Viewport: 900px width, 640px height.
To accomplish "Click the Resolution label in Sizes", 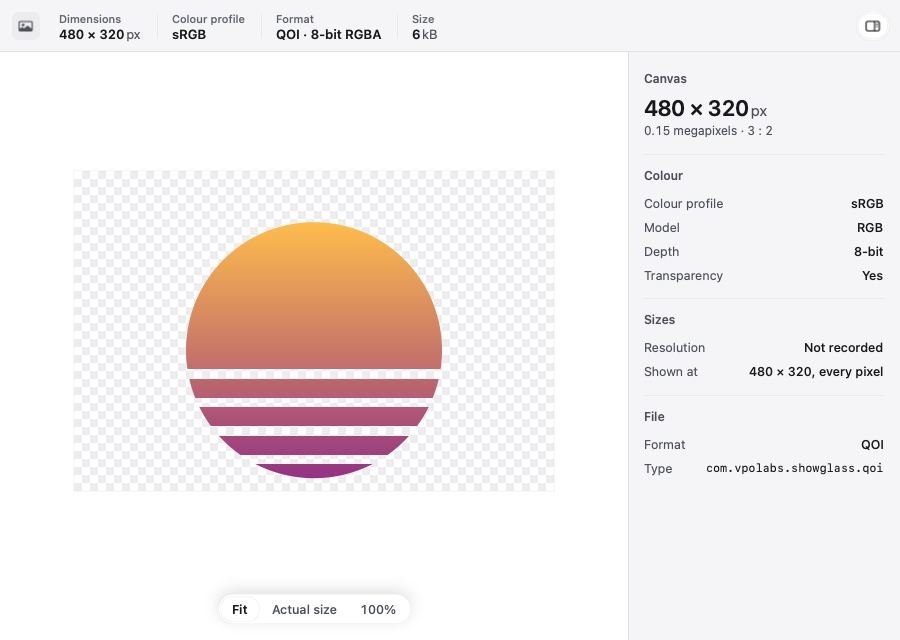I will click(x=674, y=348).
